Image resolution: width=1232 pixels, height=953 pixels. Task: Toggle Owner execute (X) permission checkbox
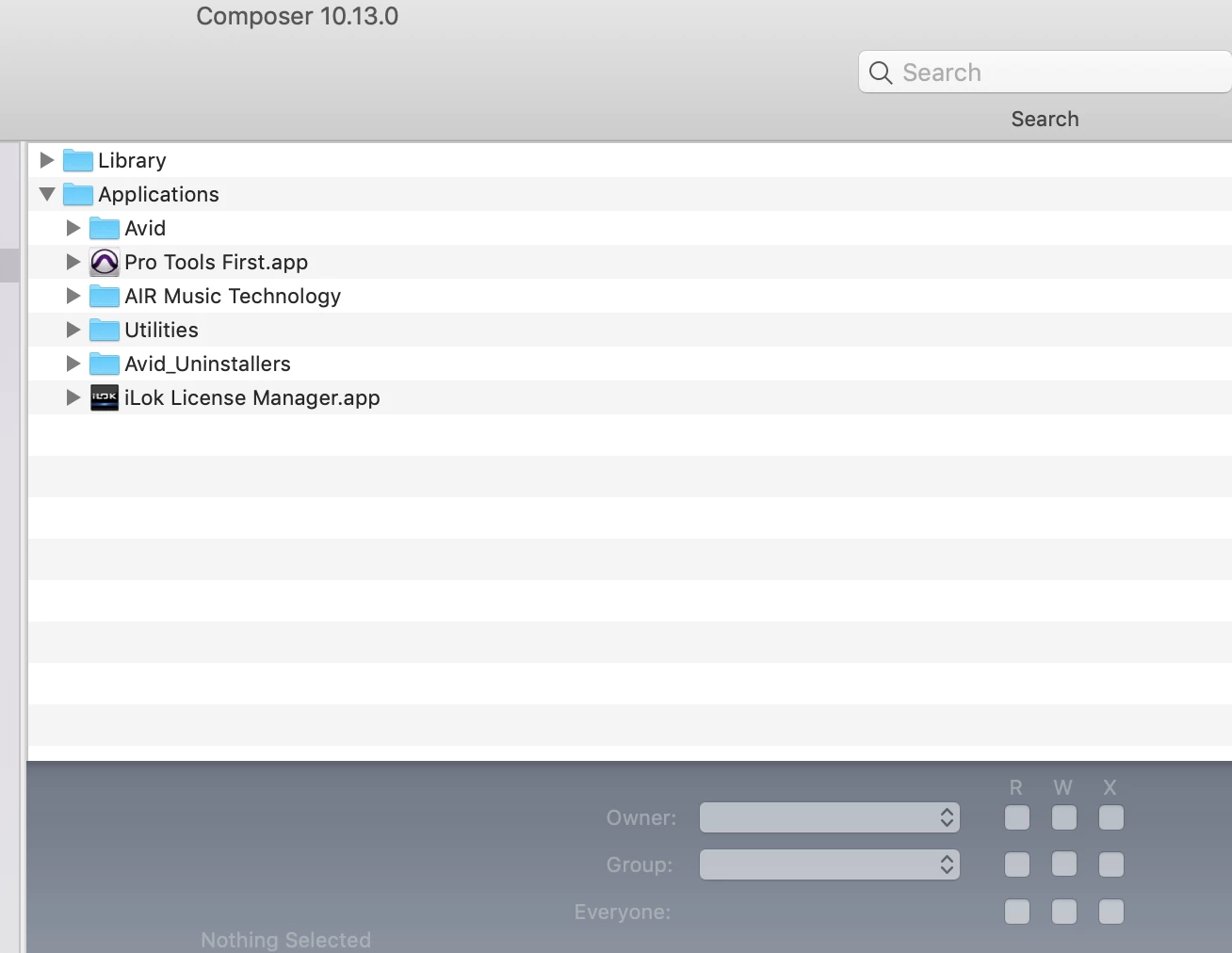coord(1111,817)
